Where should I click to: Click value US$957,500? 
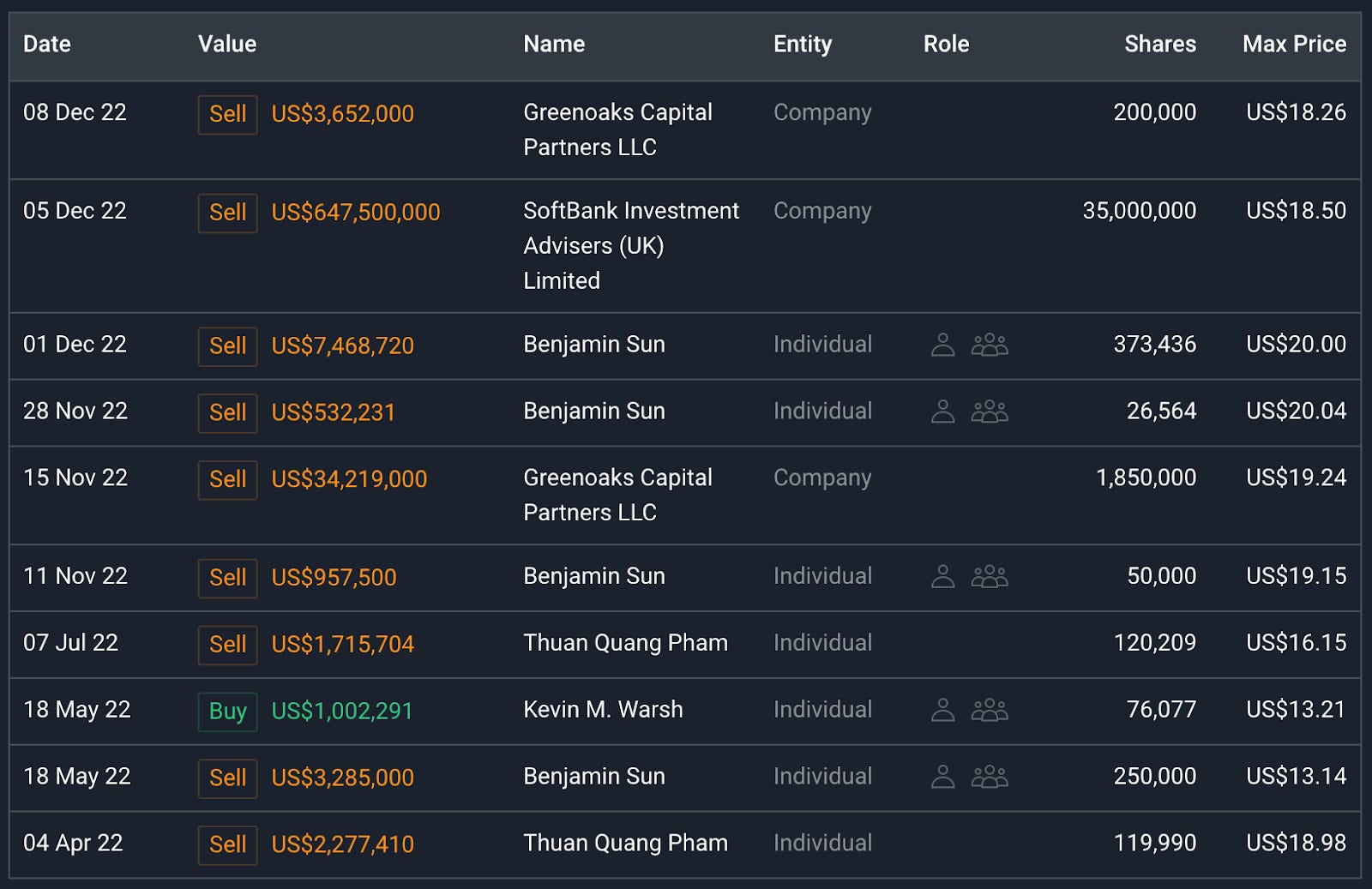(334, 578)
